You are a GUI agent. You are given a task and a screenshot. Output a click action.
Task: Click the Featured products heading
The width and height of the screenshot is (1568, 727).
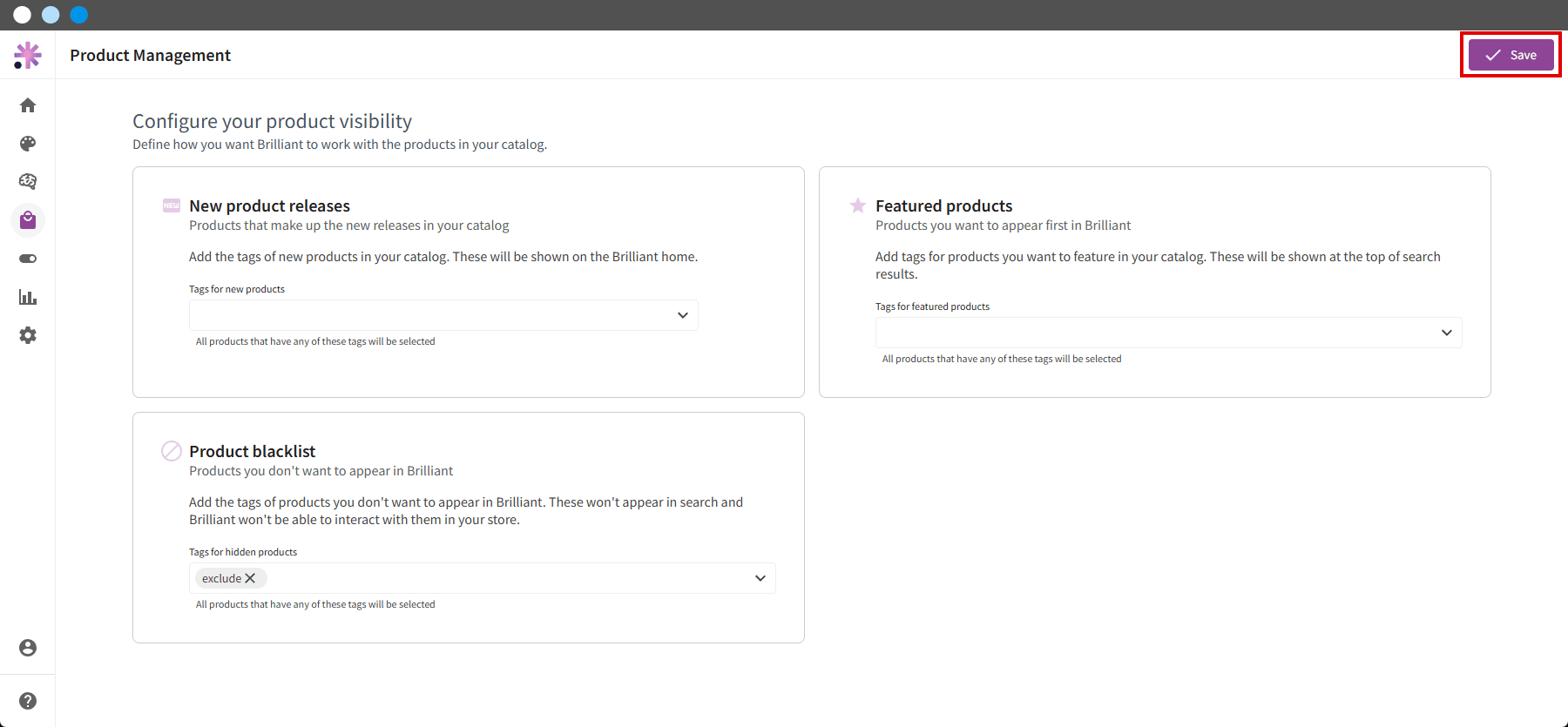(x=944, y=205)
